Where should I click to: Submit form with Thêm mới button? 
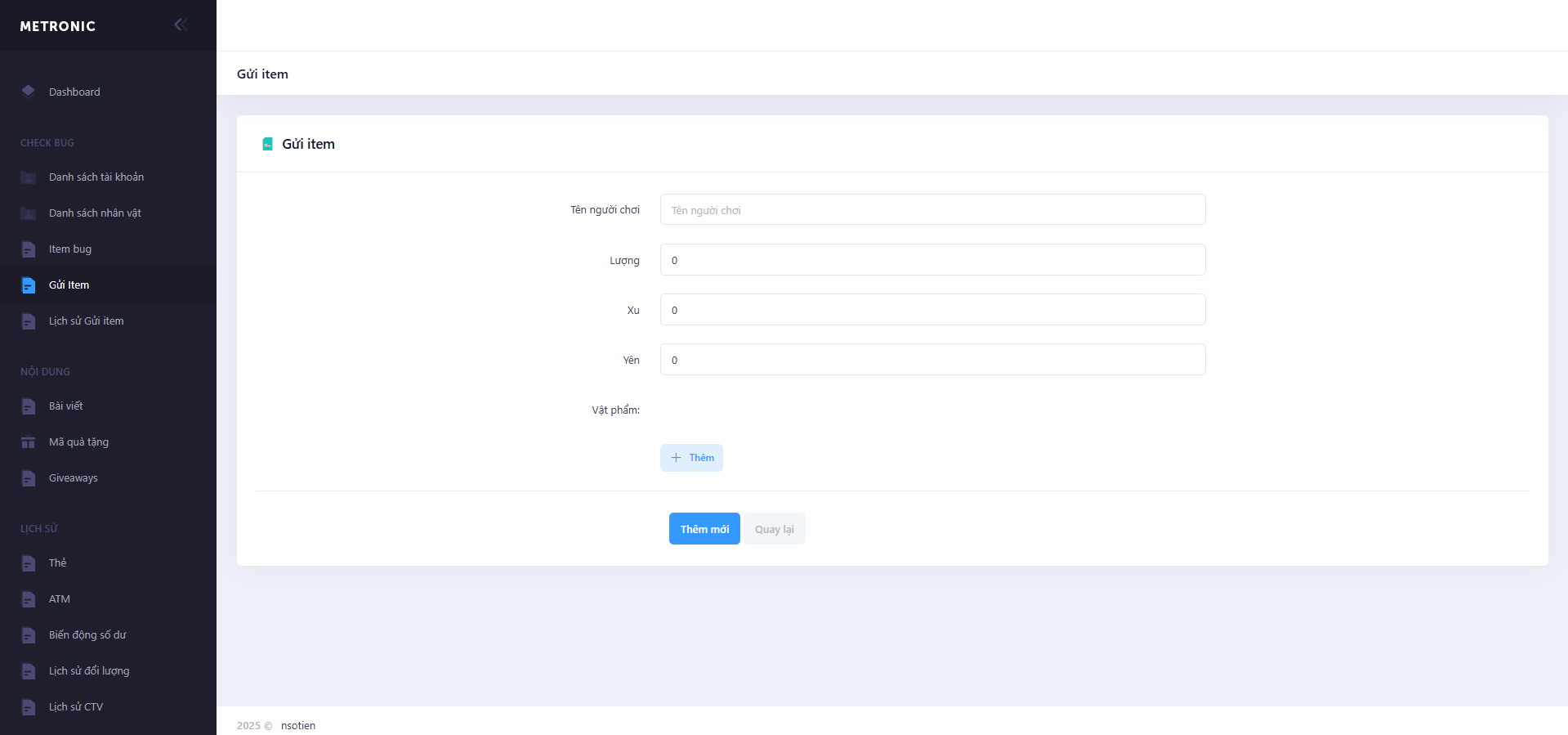point(704,529)
